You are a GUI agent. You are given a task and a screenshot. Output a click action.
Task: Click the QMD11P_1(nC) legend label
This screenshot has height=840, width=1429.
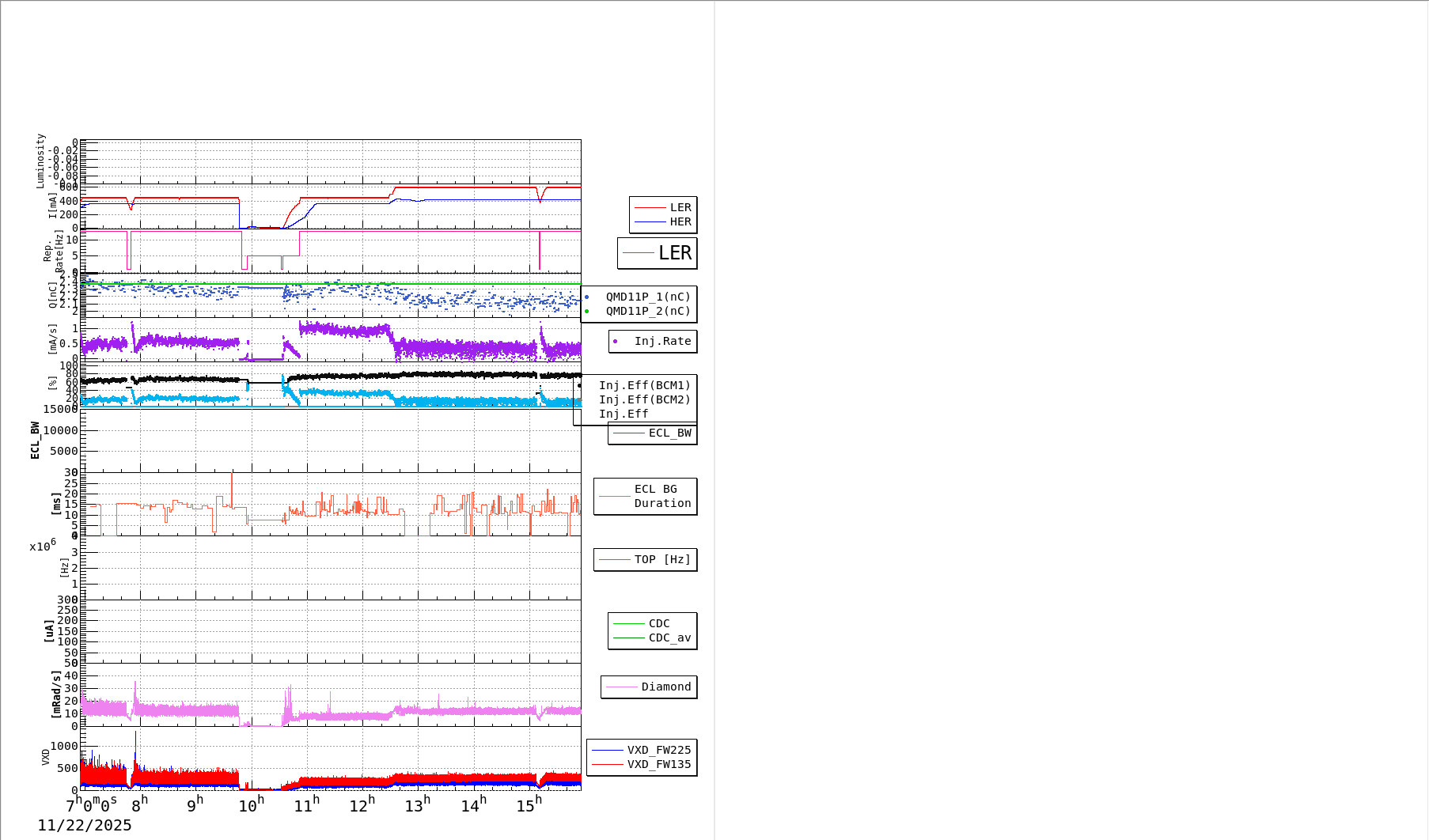648,297
